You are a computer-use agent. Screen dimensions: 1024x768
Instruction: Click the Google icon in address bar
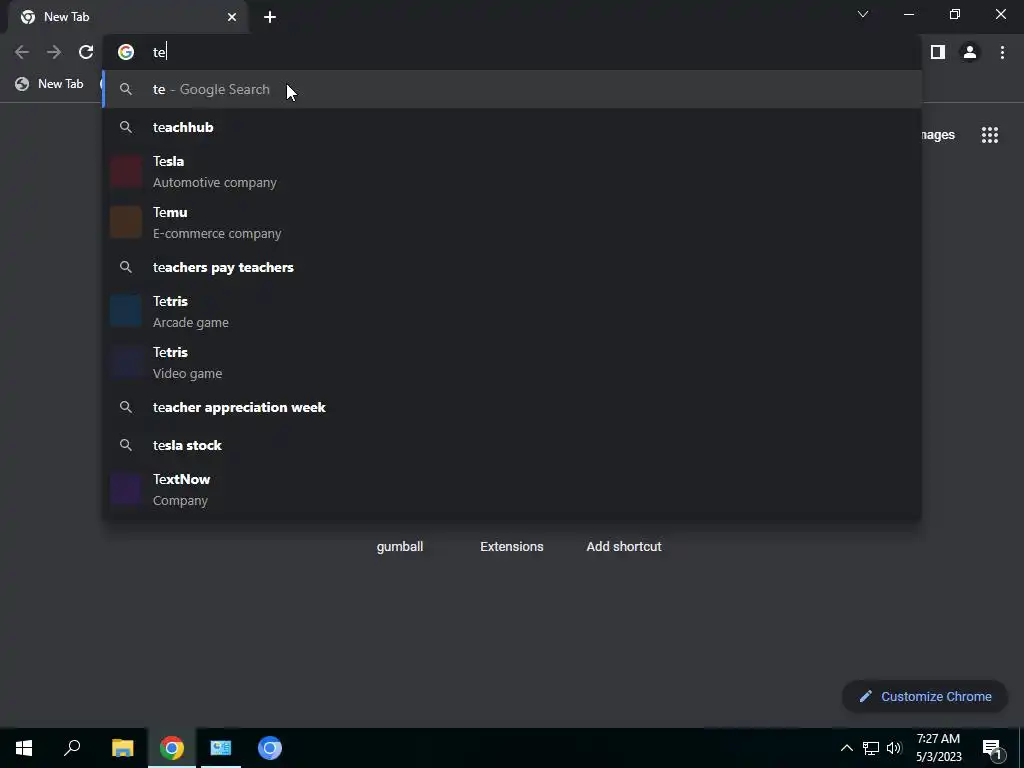click(126, 52)
